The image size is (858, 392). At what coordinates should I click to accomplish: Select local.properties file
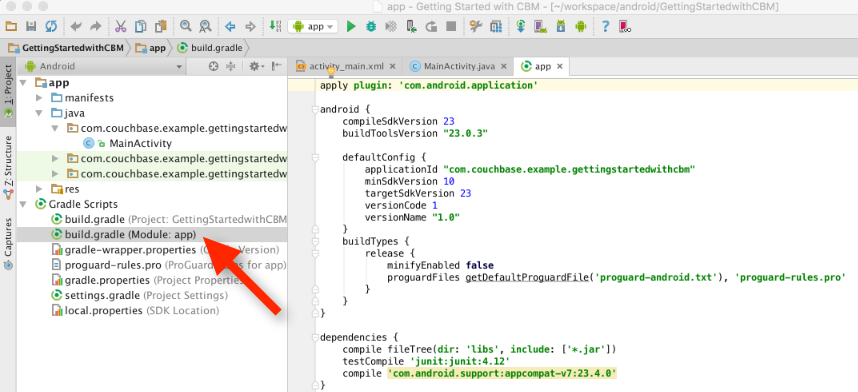(135, 310)
